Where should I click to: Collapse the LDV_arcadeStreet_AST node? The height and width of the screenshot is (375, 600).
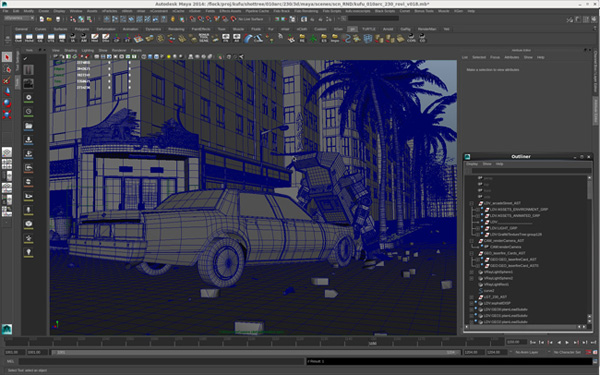[x=471, y=203]
